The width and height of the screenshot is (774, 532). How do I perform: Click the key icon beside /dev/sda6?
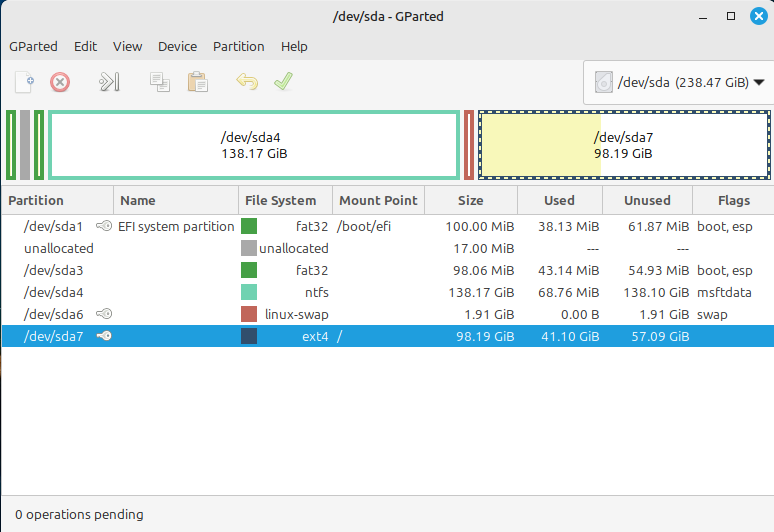(x=104, y=314)
